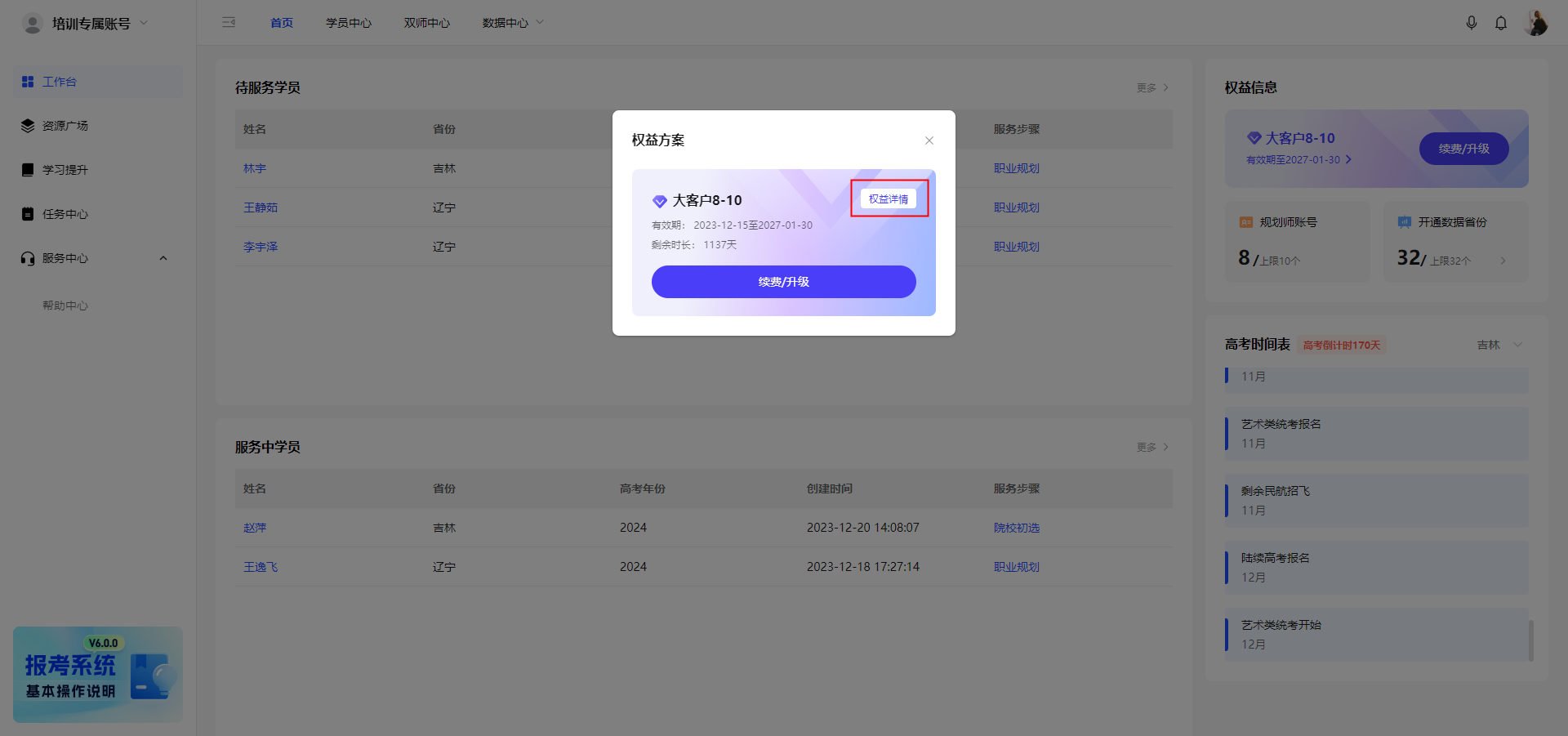Click the 续费/升级 button in the dialog
Image resolution: width=1568 pixels, height=736 pixels.
(x=783, y=281)
